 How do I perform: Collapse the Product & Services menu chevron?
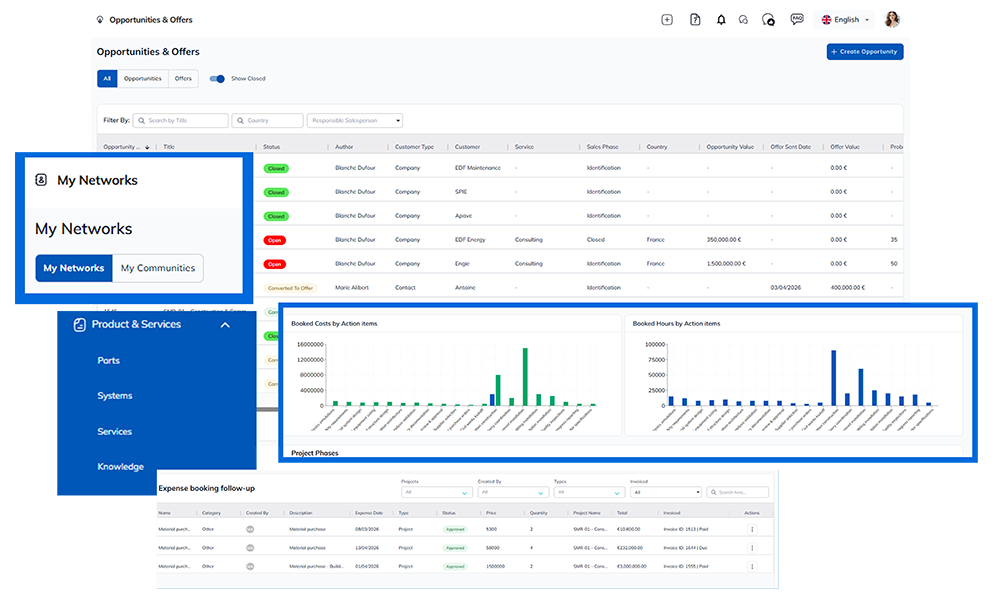pos(225,325)
